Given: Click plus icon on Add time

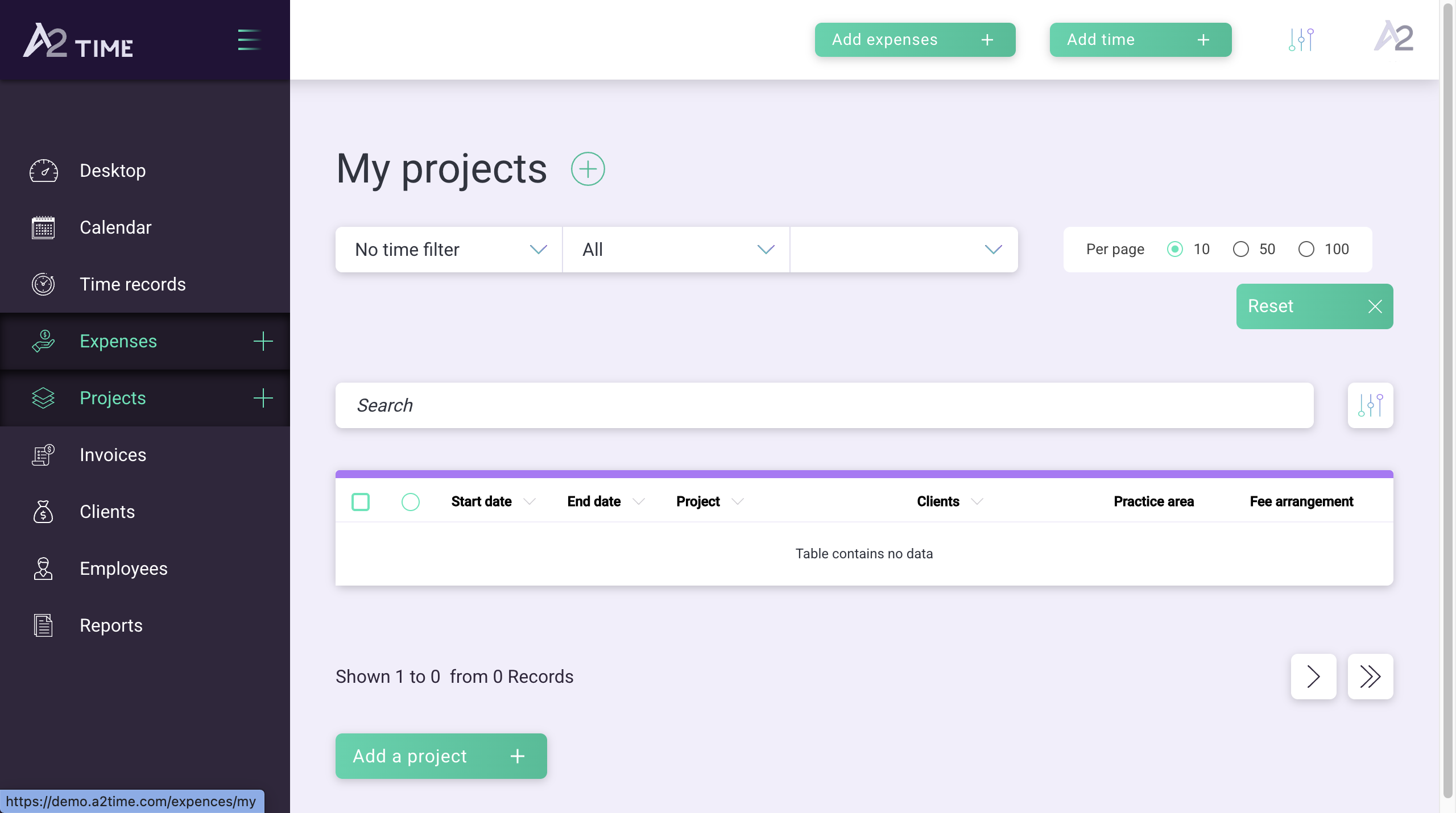Looking at the screenshot, I should [x=1203, y=40].
